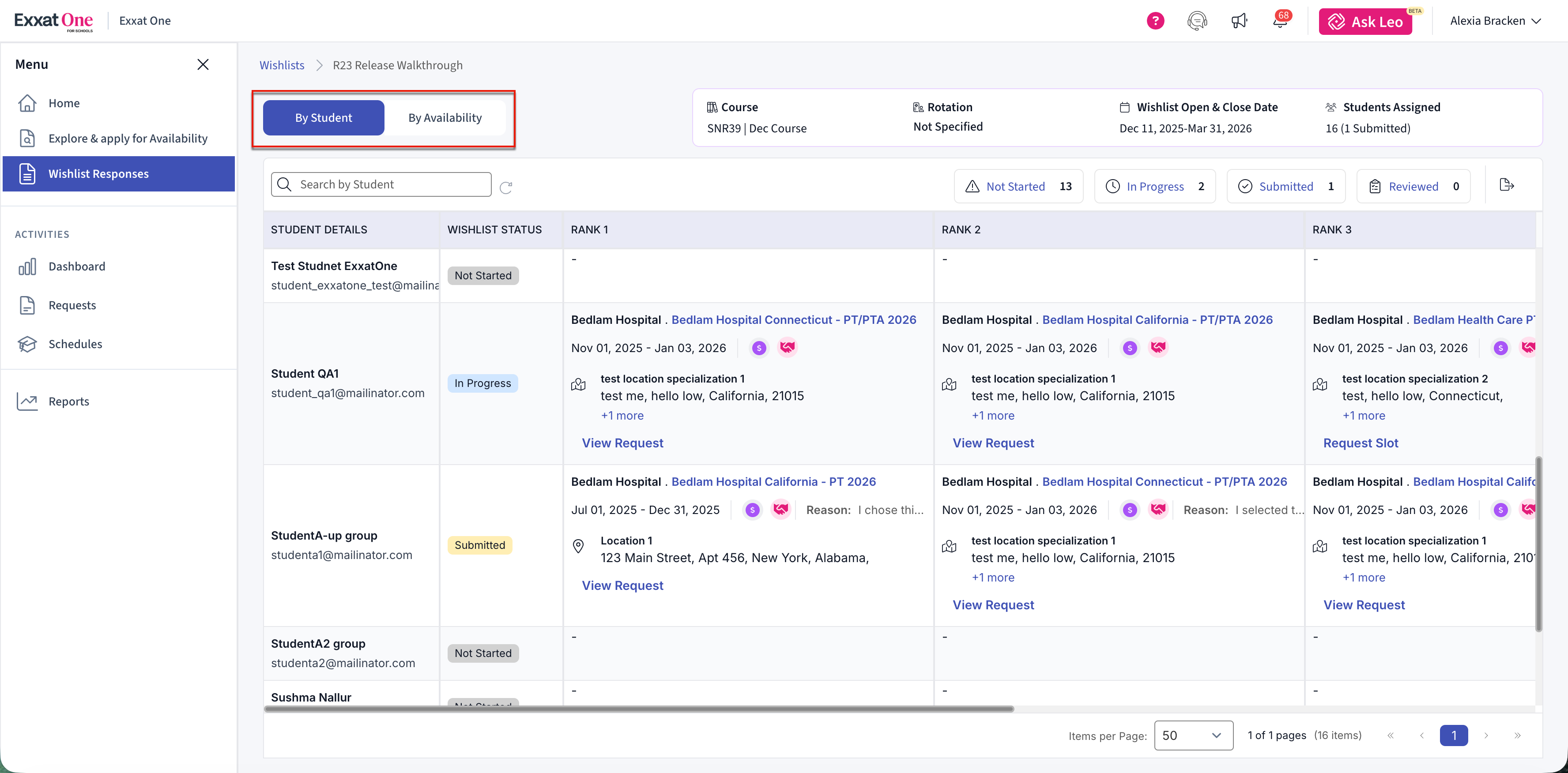Click Request Slot for Student QA1 Rank 3
The image size is (1568, 773).
(1361, 443)
